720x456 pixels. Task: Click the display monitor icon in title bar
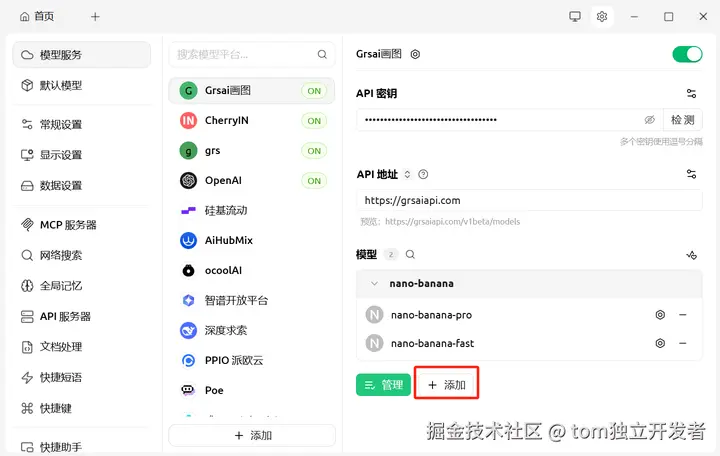[574, 17]
